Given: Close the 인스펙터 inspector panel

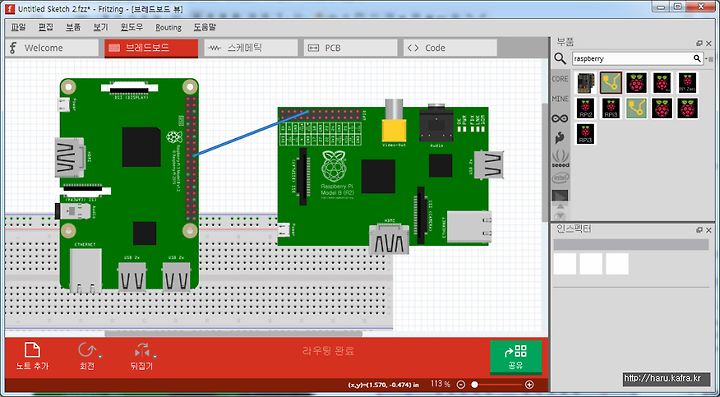Looking at the screenshot, I should point(709,230).
